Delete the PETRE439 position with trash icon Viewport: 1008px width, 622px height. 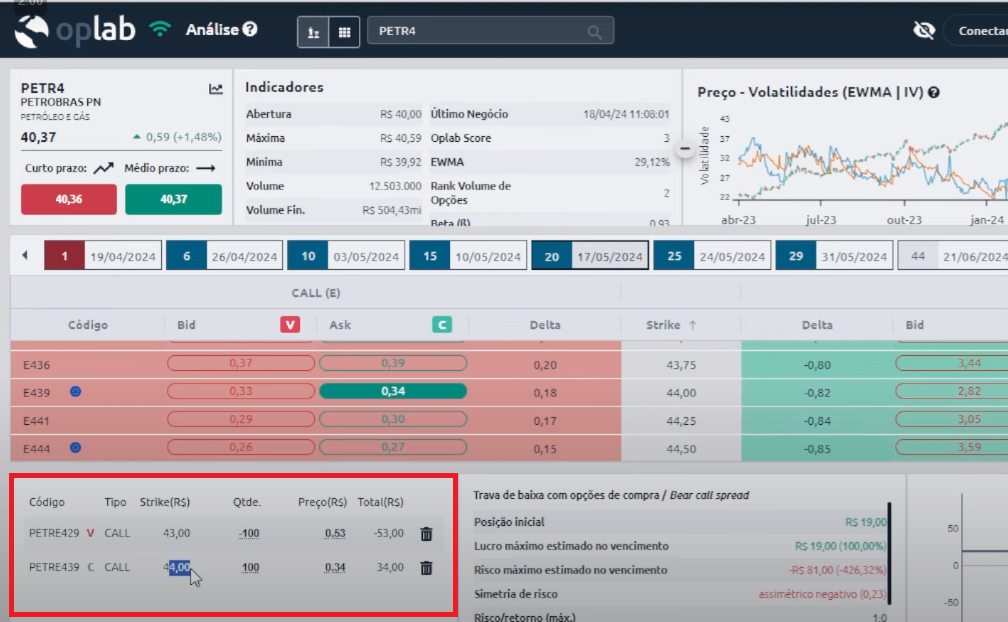click(426, 568)
